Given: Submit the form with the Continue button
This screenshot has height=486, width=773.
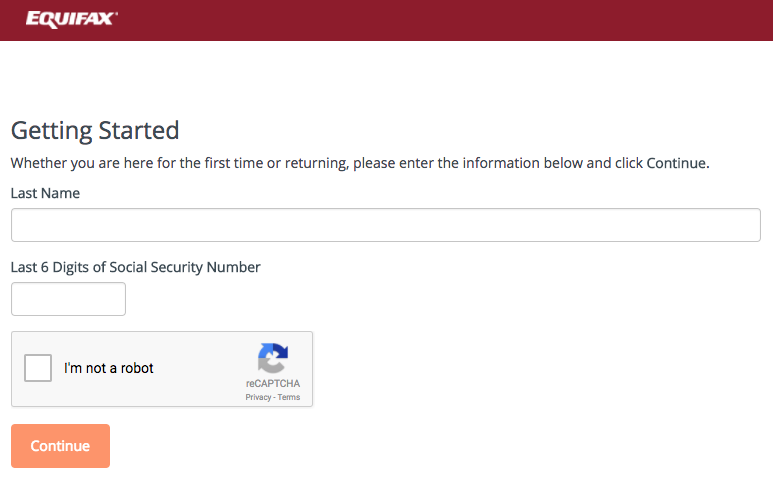Looking at the screenshot, I should (x=60, y=446).
